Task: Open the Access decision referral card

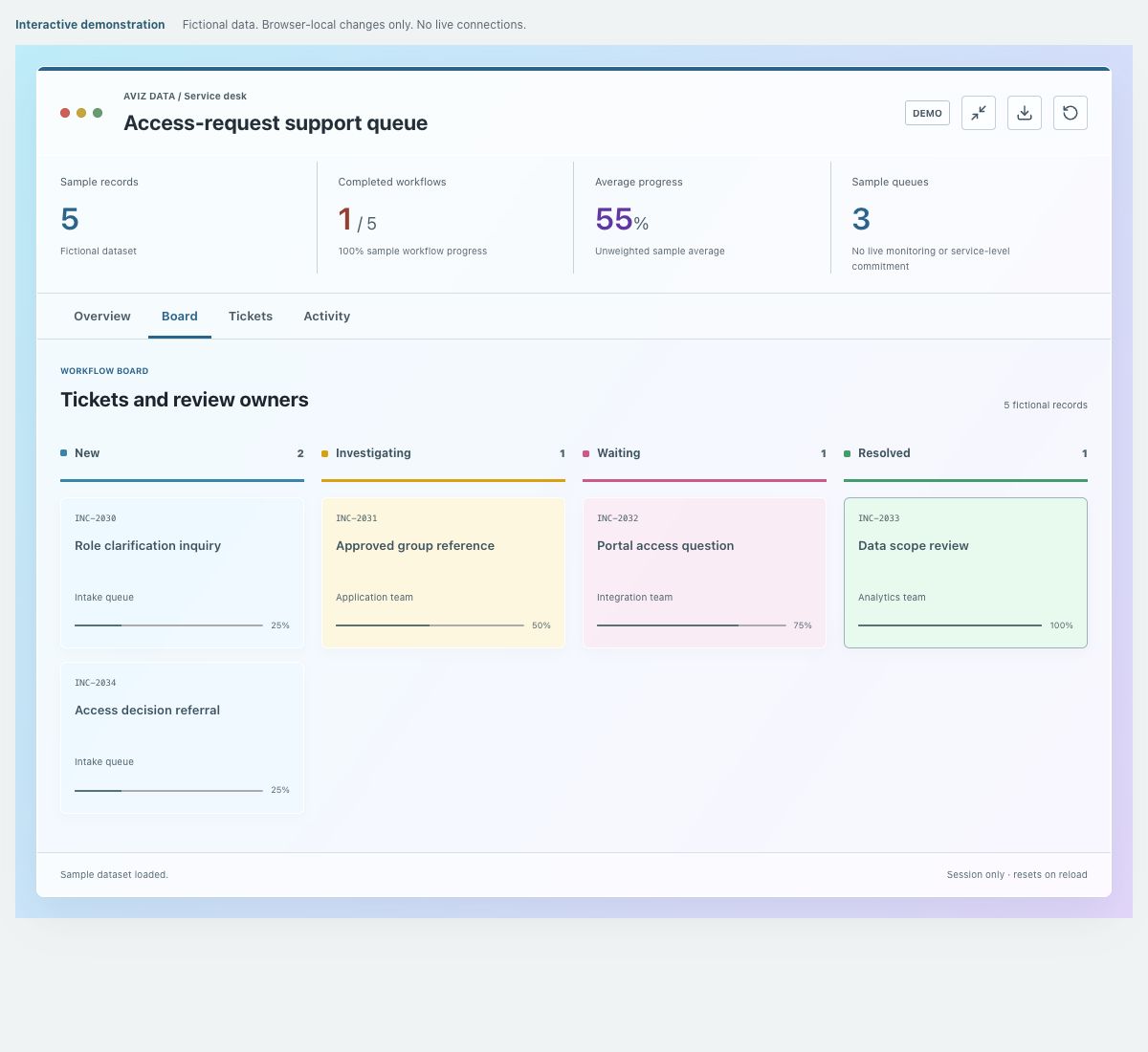Action: point(182,737)
